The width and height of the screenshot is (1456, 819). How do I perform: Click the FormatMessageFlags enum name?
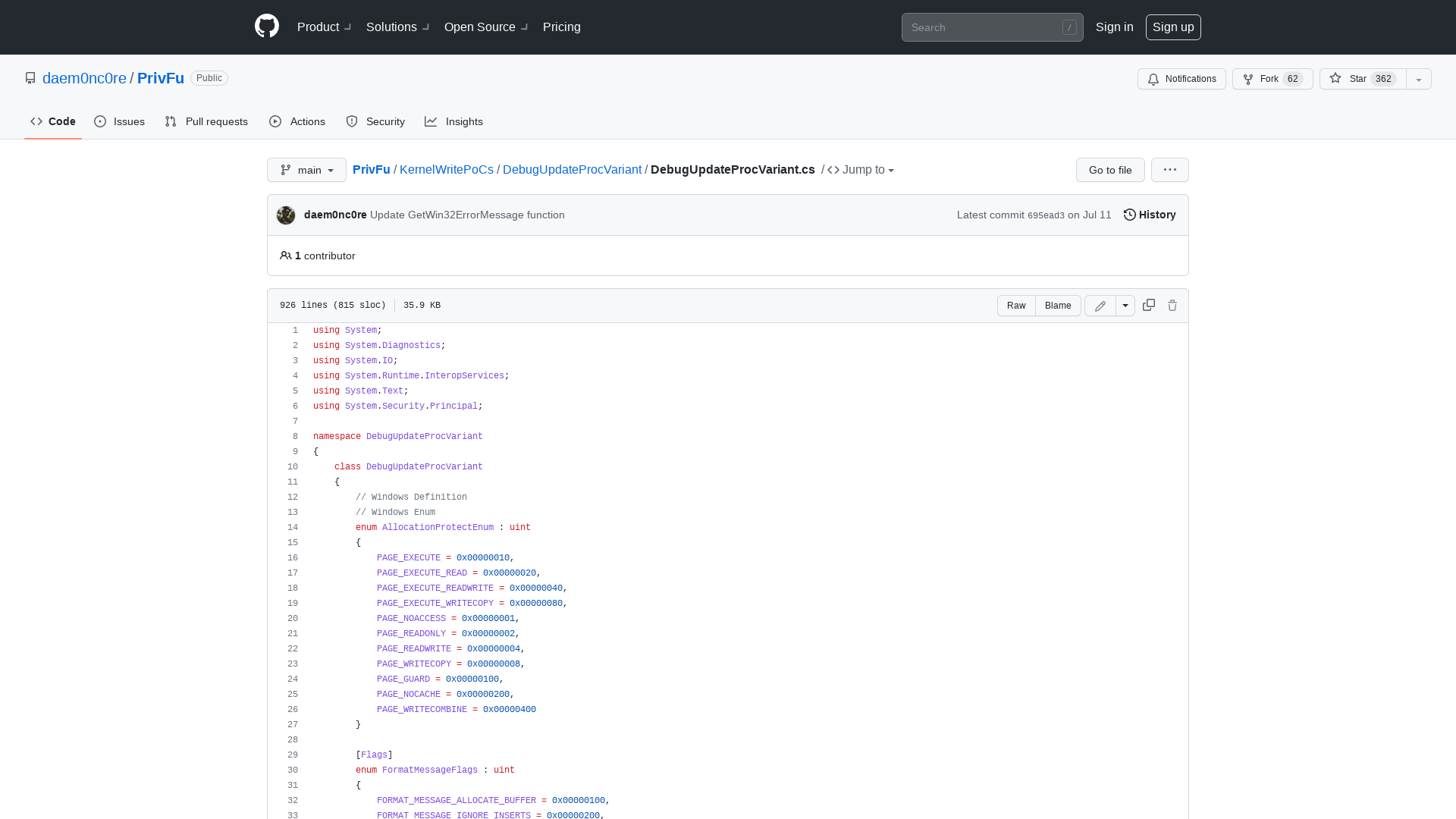click(x=430, y=770)
